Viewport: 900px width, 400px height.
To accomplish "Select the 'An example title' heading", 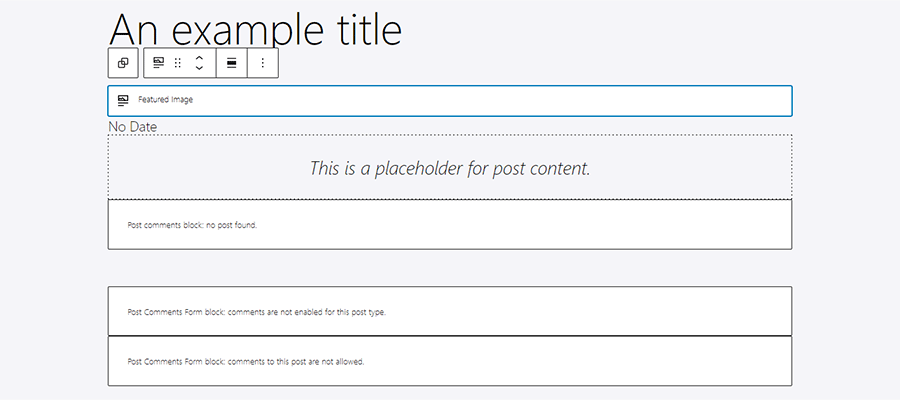I will coord(255,29).
